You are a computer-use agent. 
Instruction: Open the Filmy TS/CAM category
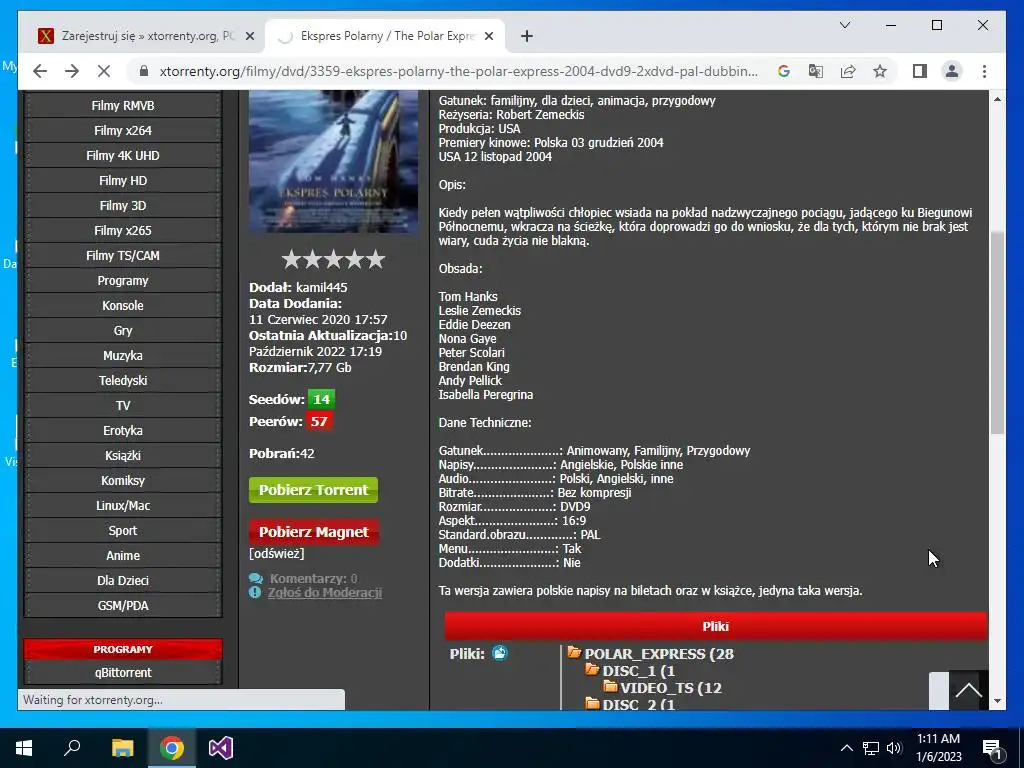pos(123,255)
